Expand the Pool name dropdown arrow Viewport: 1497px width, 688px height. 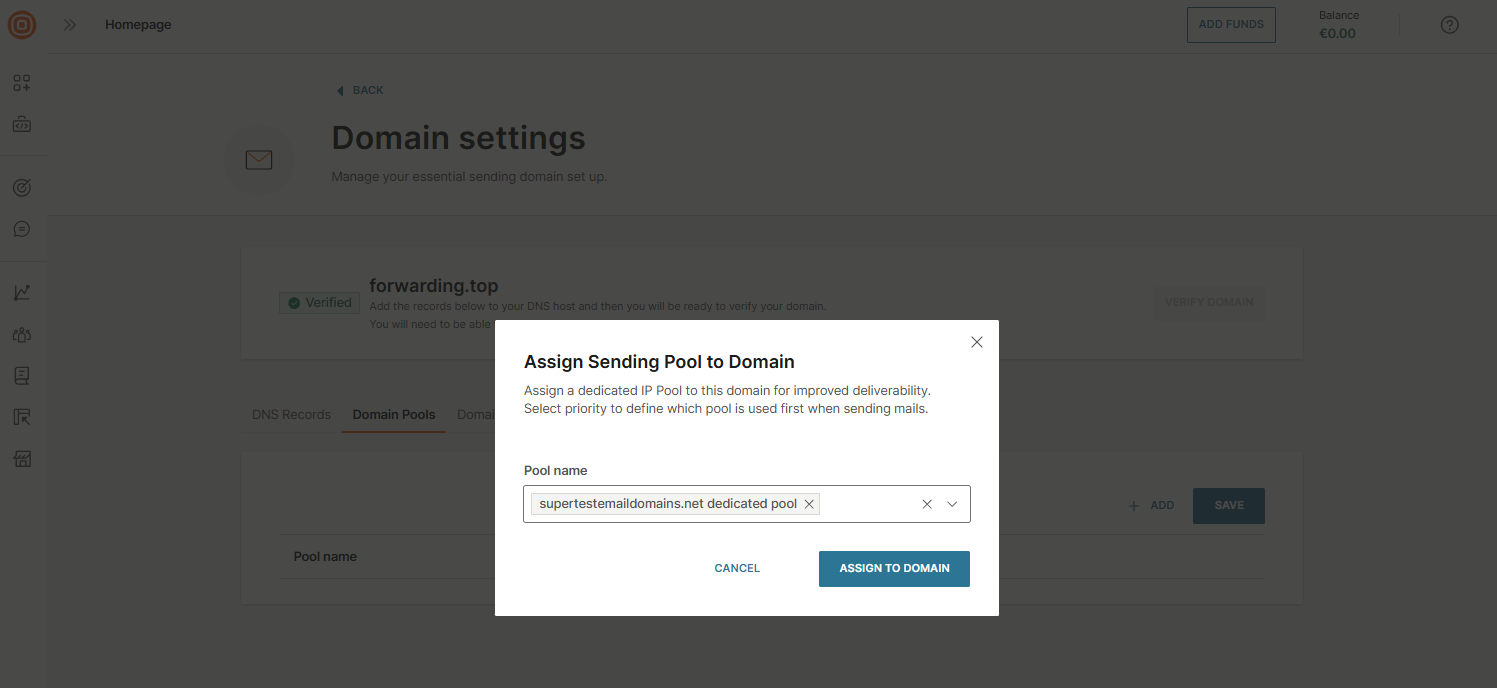(x=952, y=504)
